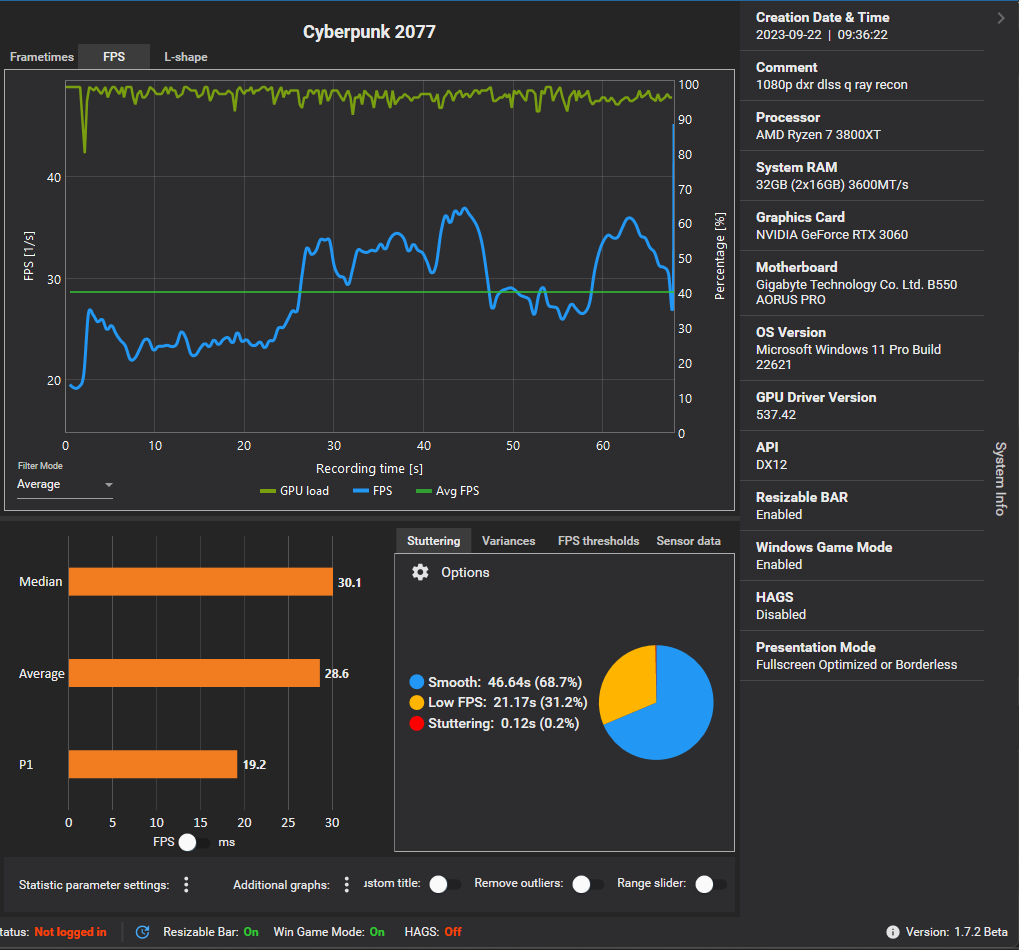Click Smooth: 46.64s (68.7%) text
This screenshot has width=1019, height=950.
(505, 682)
